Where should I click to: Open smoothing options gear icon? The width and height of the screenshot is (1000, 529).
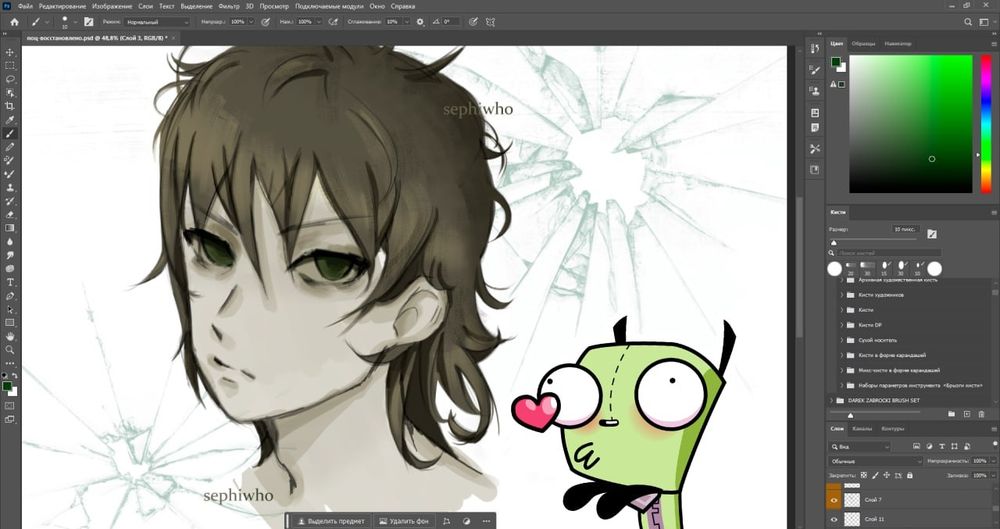click(420, 22)
